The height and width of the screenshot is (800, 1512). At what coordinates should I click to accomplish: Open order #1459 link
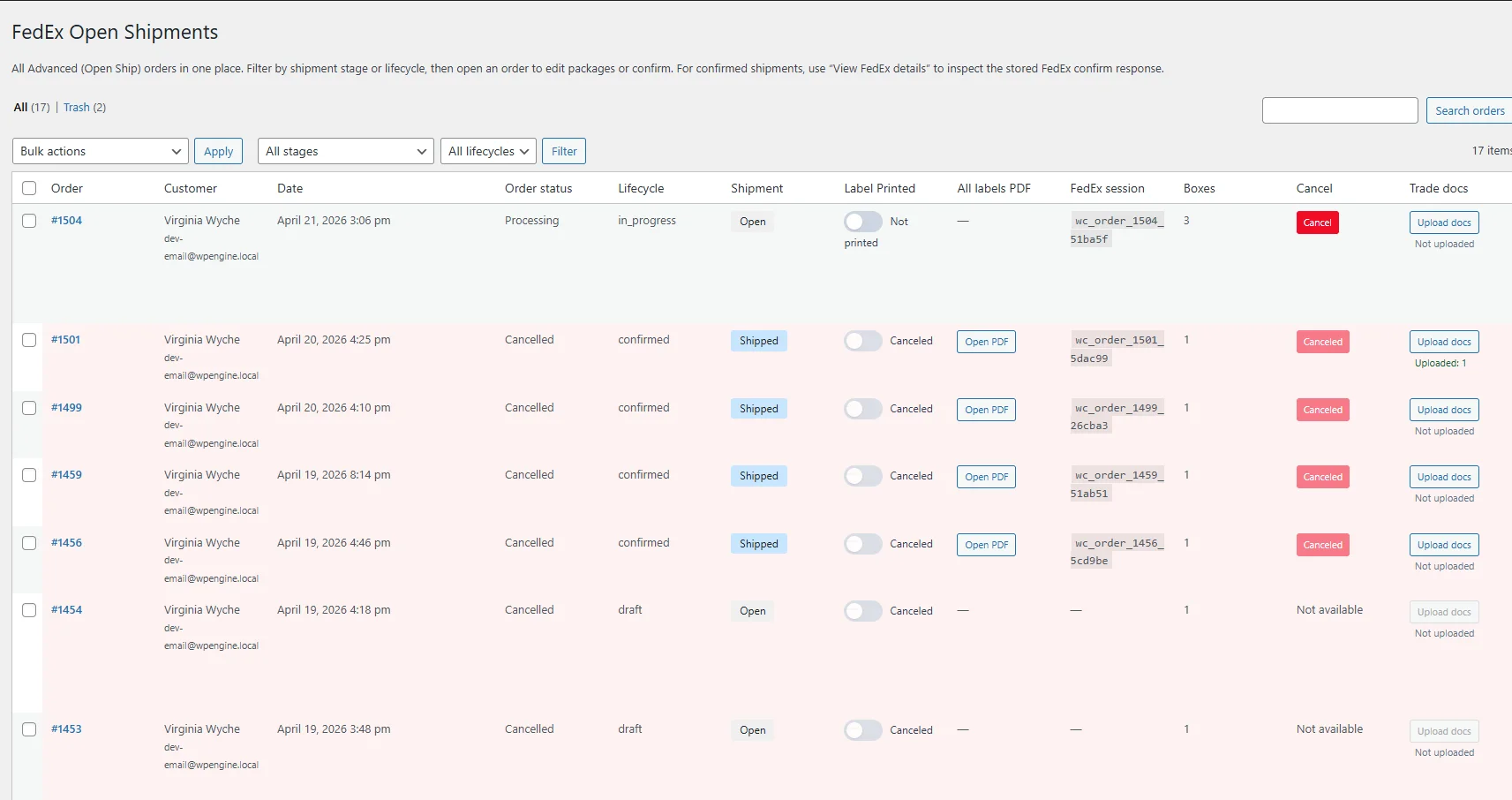coord(66,475)
